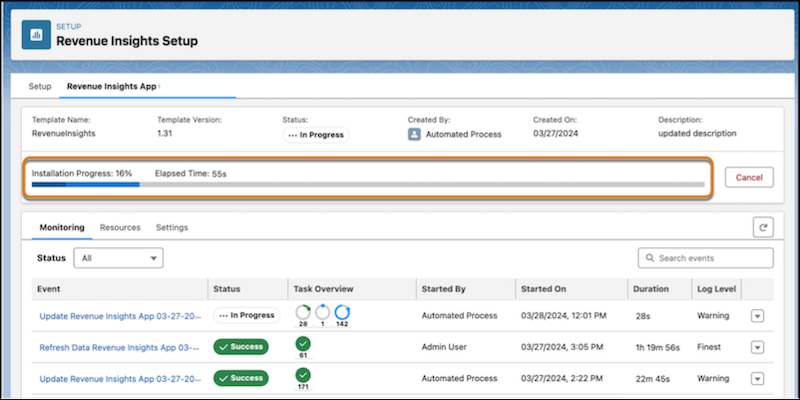Click the Revenue Insights Setup chart icon
The image size is (800, 400).
pos(36,35)
